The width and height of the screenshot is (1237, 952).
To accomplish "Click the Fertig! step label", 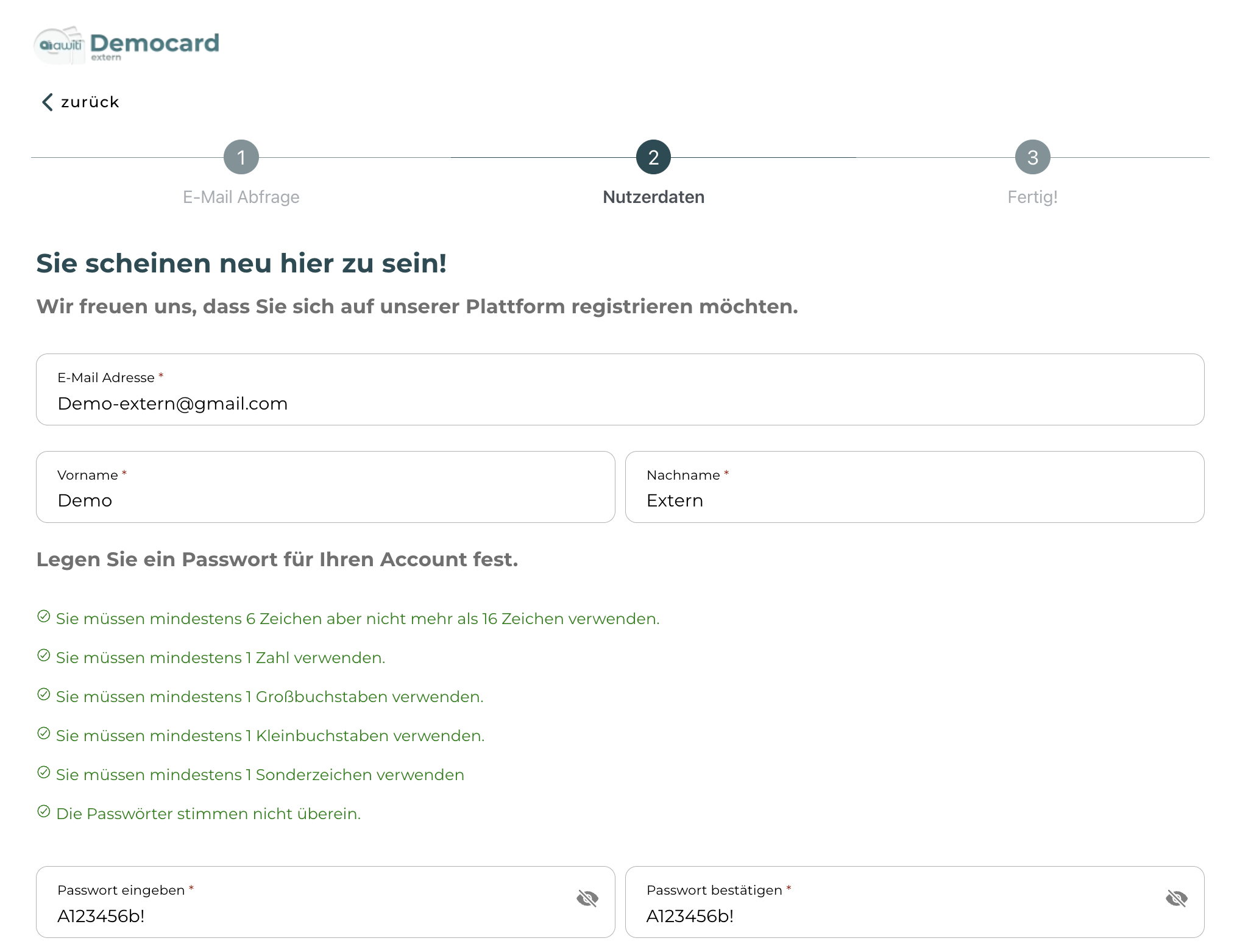I will click(1032, 197).
